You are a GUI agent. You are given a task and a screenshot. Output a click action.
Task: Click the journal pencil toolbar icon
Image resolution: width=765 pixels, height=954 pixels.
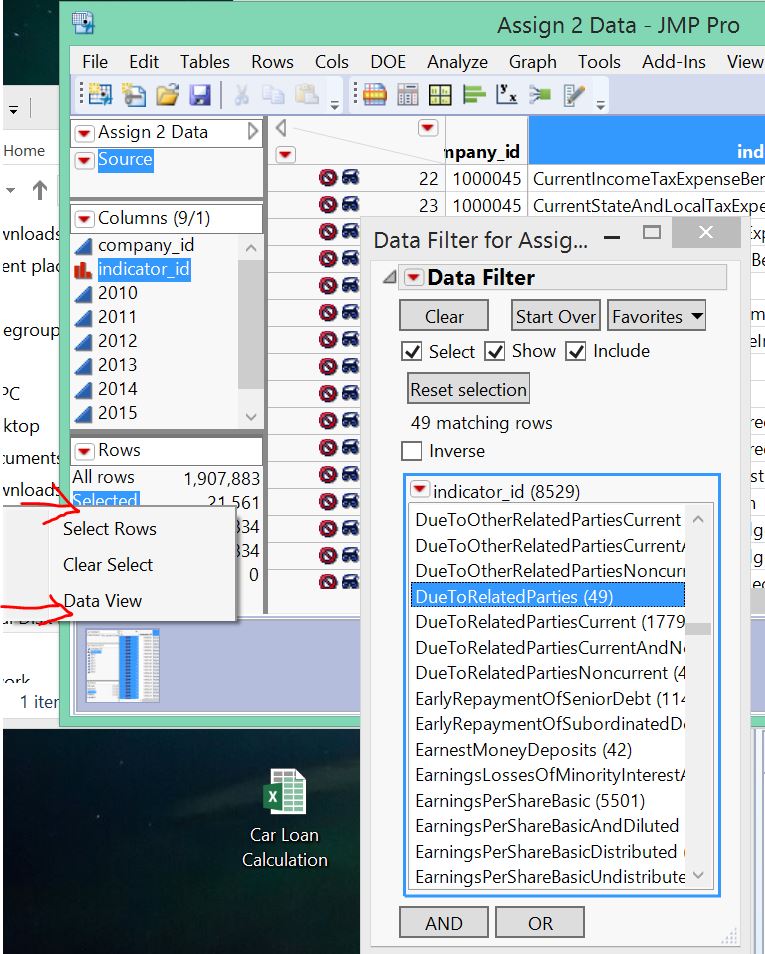click(574, 95)
